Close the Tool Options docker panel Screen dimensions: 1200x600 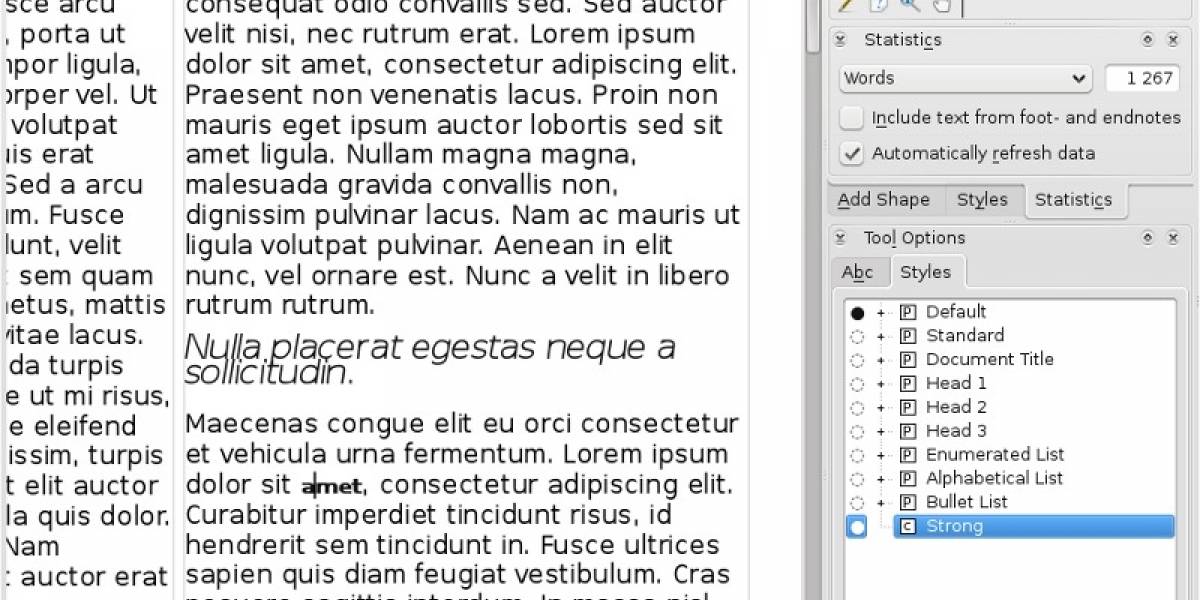[x=1172, y=238]
